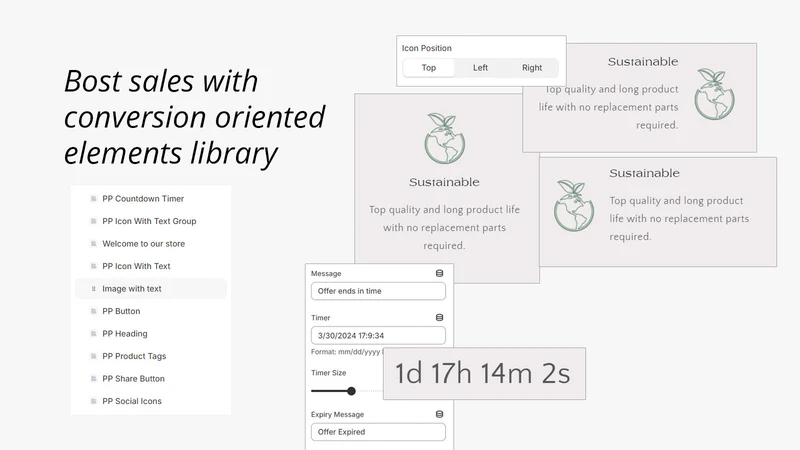Select the PP Icon With Text element
Image resolution: width=800 pixels, height=450 pixels.
151,266
